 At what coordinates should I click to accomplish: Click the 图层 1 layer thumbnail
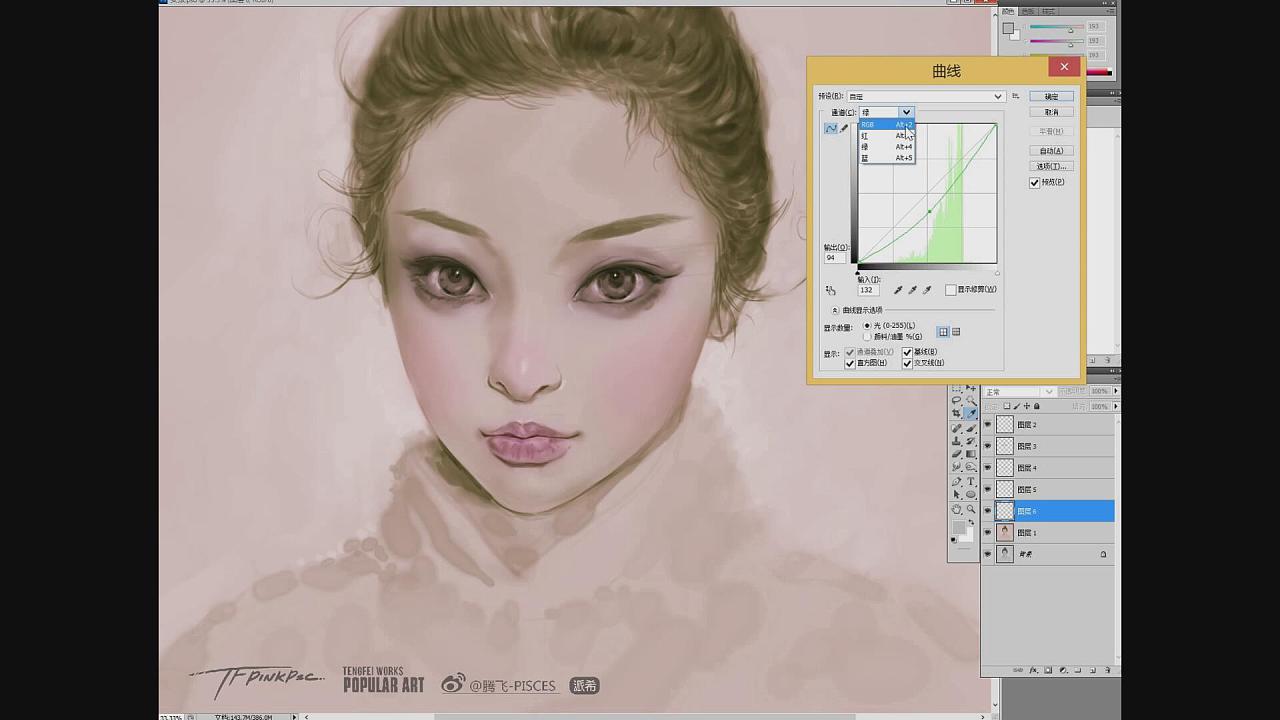(1005, 533)
